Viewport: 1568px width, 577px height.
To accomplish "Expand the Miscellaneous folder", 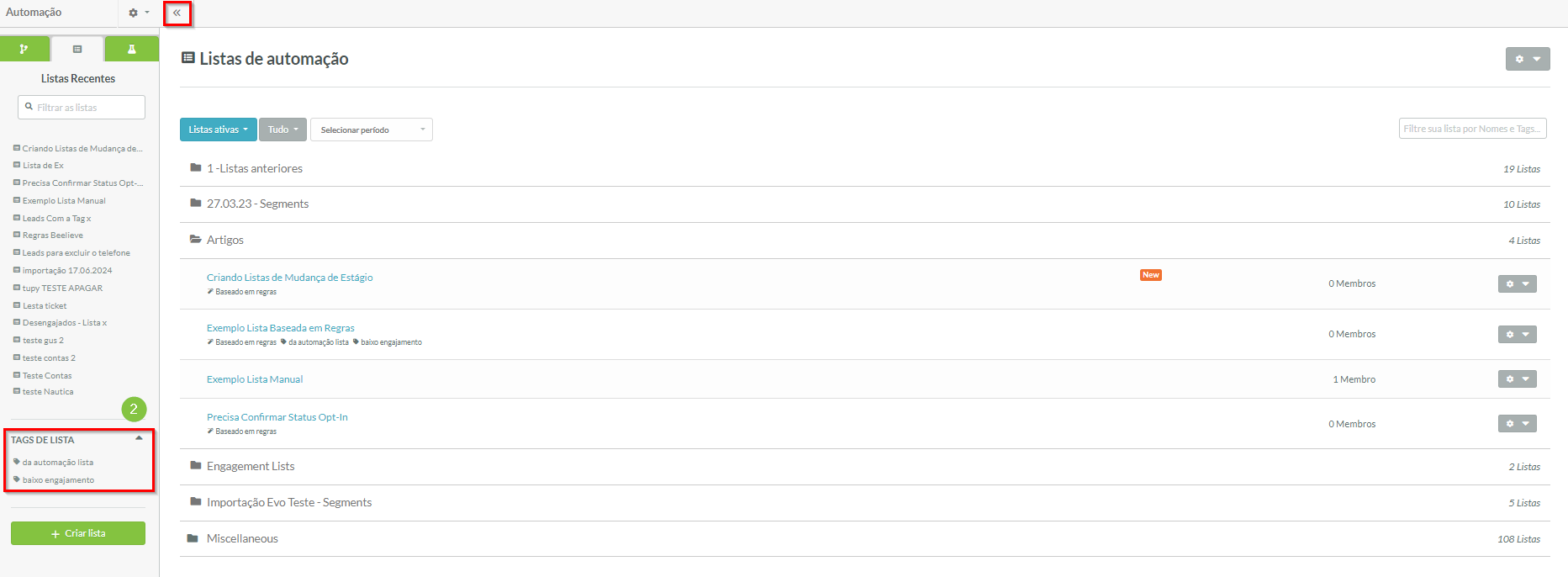I will 242,538.
